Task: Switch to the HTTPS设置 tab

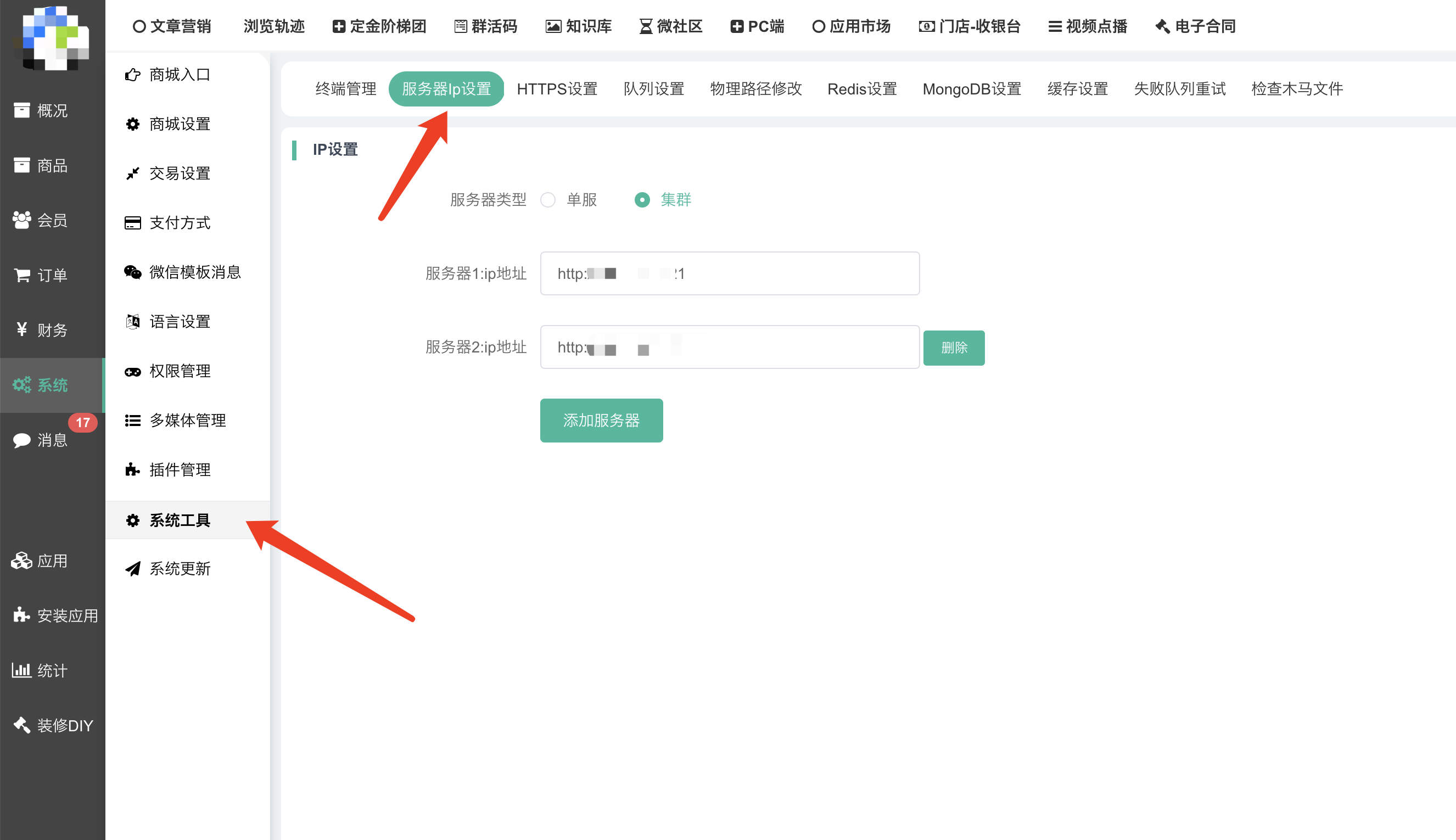Action: click(557, 89)
